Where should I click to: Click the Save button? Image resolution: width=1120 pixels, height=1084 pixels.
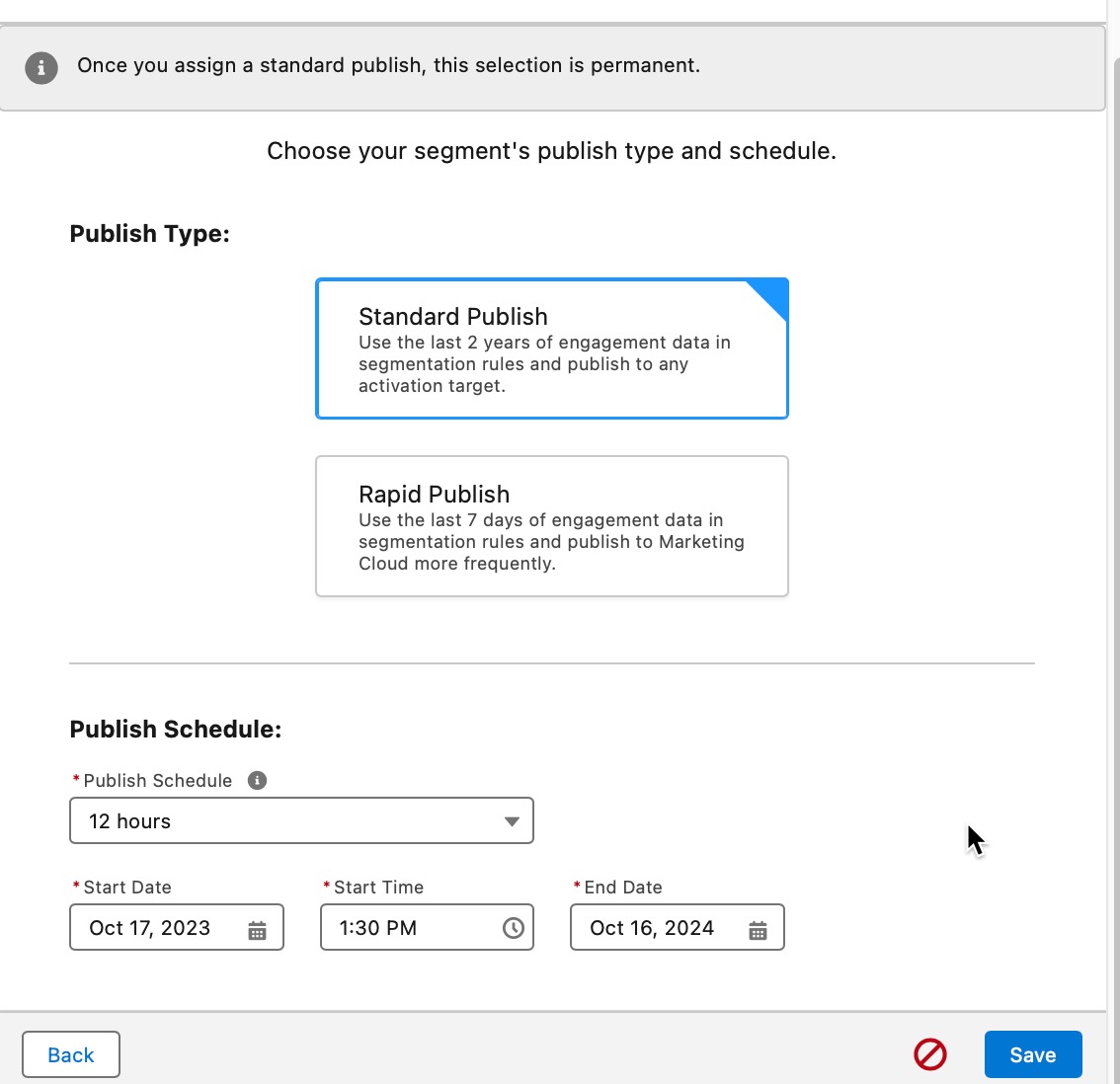point(1033,1054)
